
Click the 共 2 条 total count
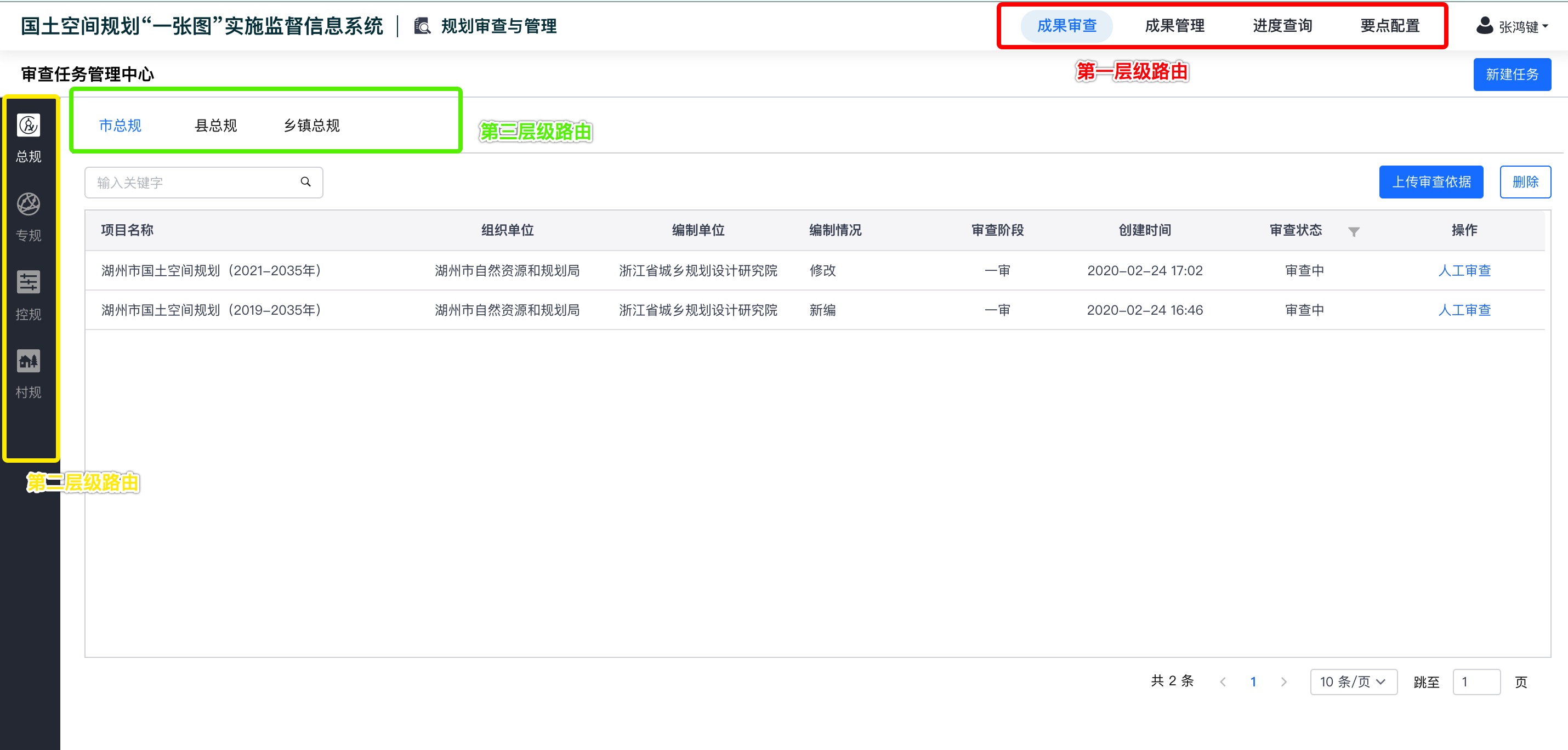point(1172,681)
